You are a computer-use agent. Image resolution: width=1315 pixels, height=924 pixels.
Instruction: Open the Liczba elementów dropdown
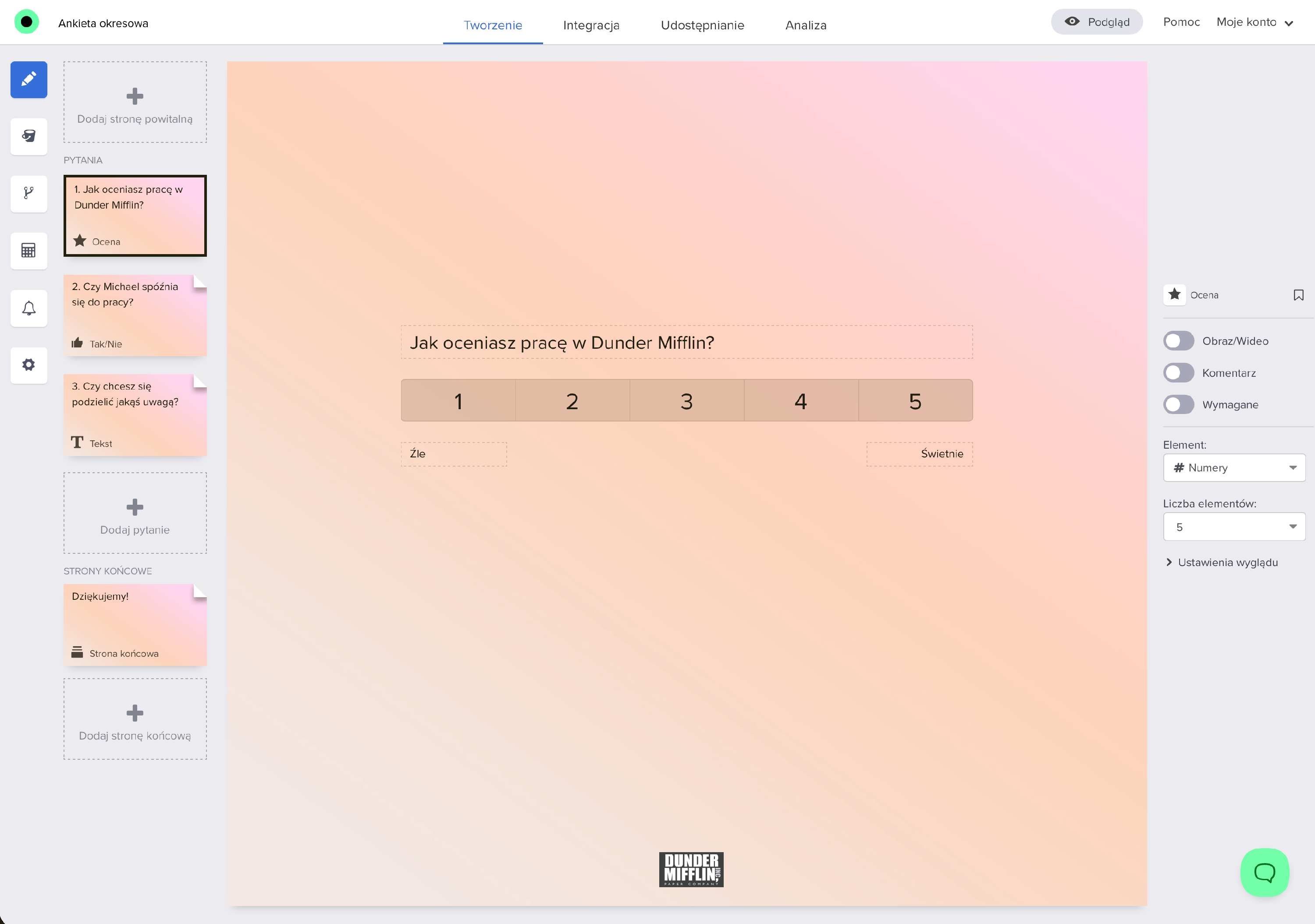tap(1233, 527)
